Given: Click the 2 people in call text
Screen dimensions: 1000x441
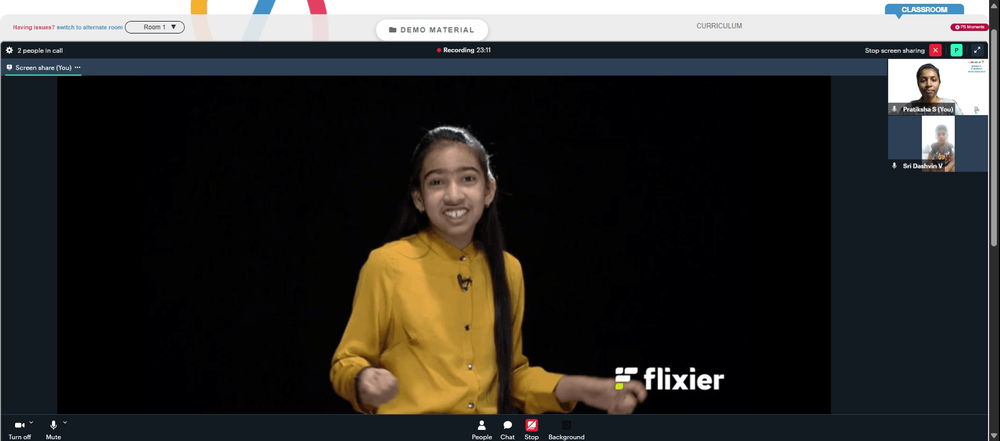Looking at the screenshot, I should coord(40,50).
